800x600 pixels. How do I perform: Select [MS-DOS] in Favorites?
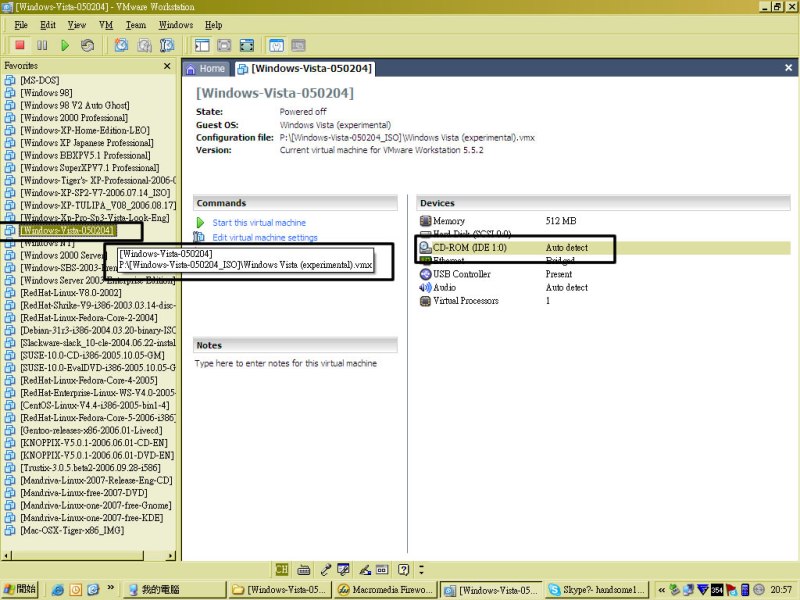(x=40, y=80)
